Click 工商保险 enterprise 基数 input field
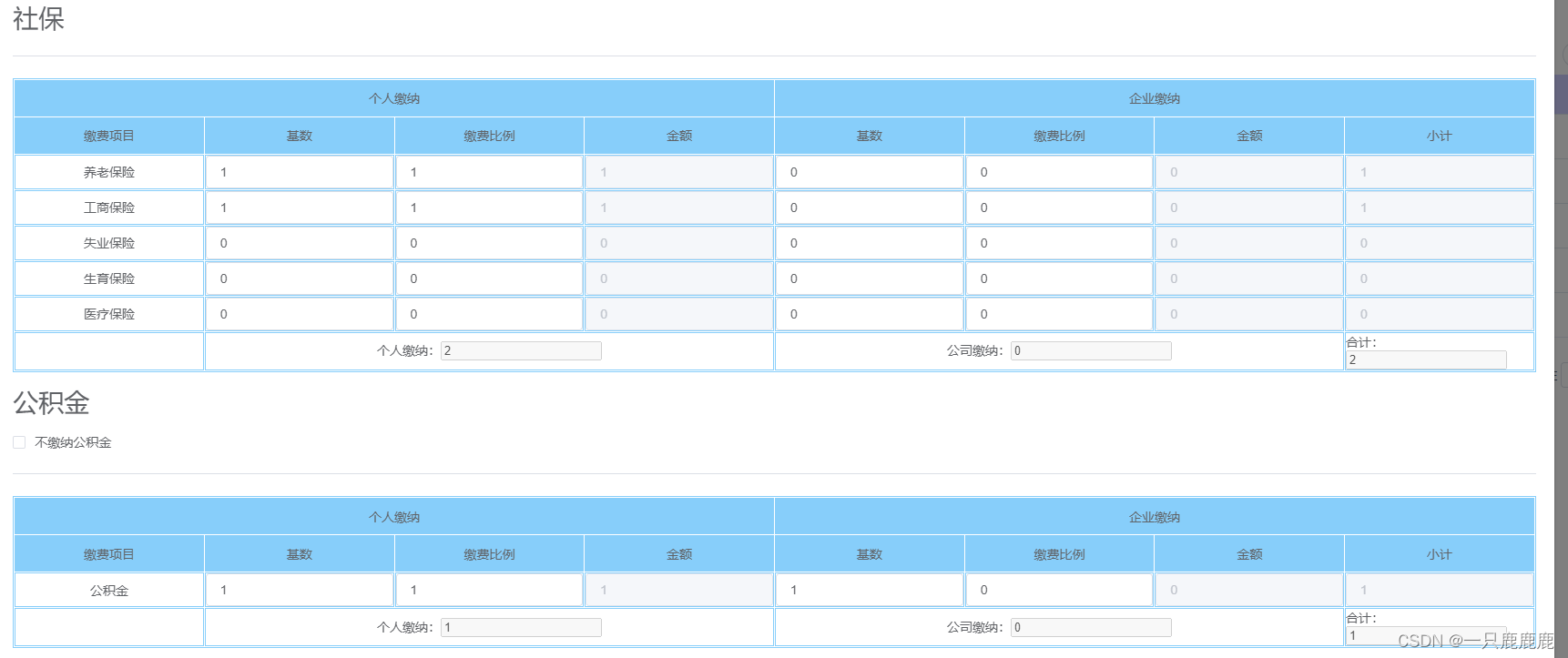 click(870, 208)
